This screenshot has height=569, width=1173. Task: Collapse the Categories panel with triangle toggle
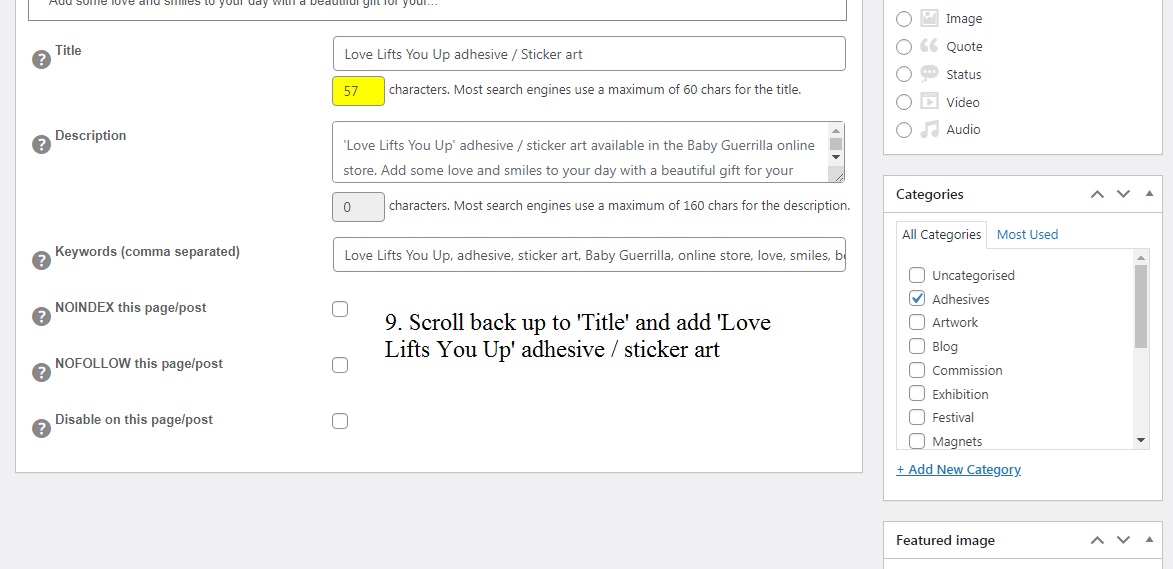[x=1149, y=194]
